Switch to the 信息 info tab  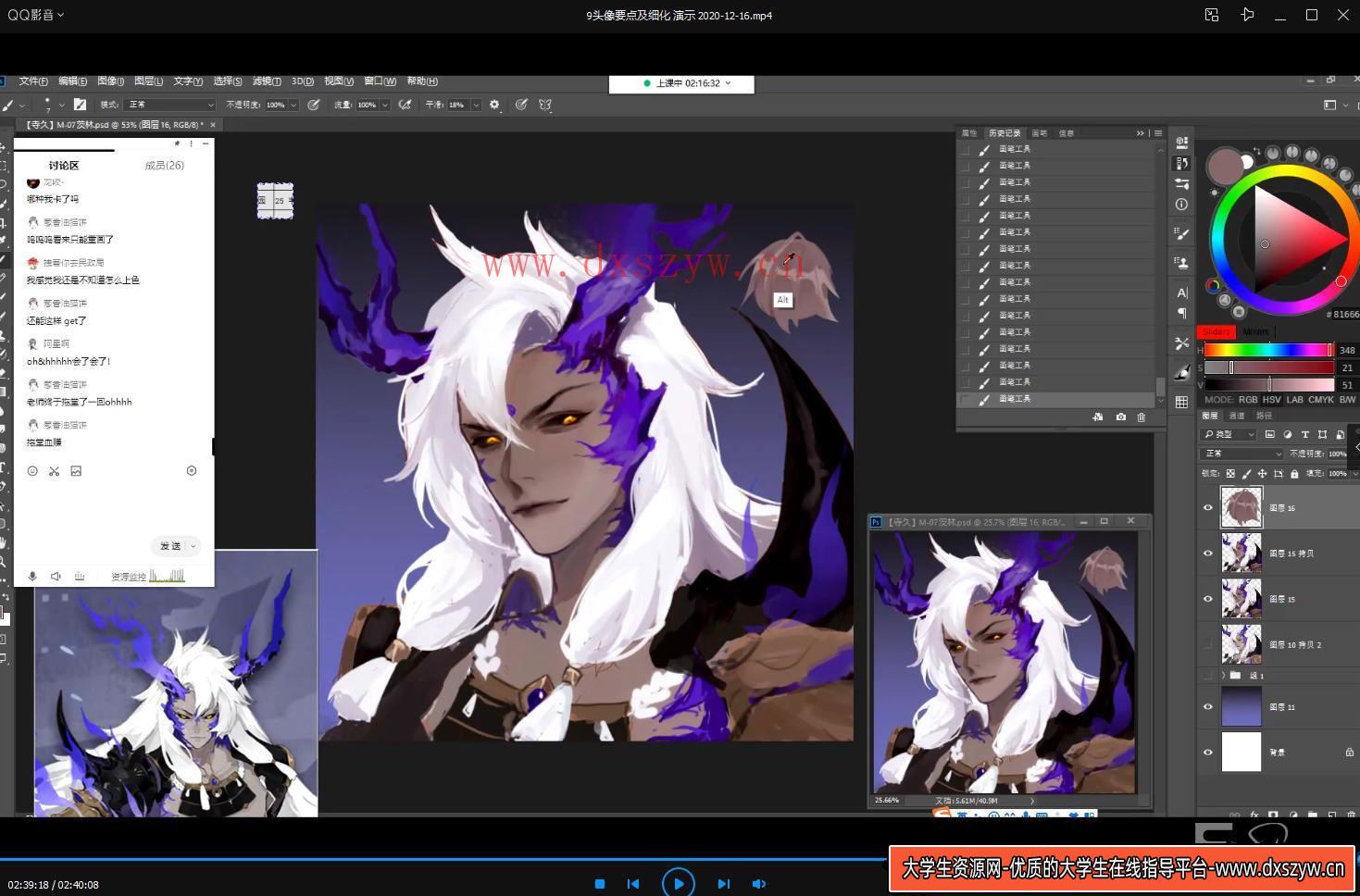[x=1067, y=133]
